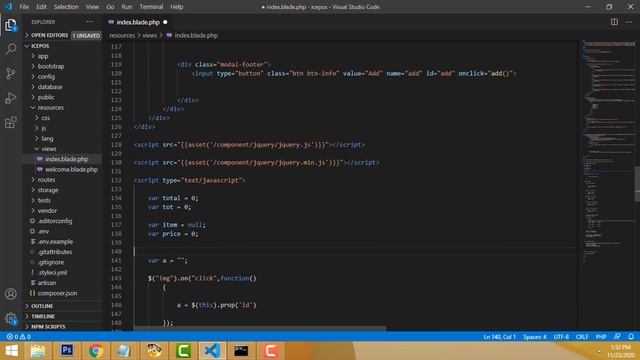Click the VS Code logo in title bar
The image size is (640, 360).
pyautogui.click(x=8, y=7)
